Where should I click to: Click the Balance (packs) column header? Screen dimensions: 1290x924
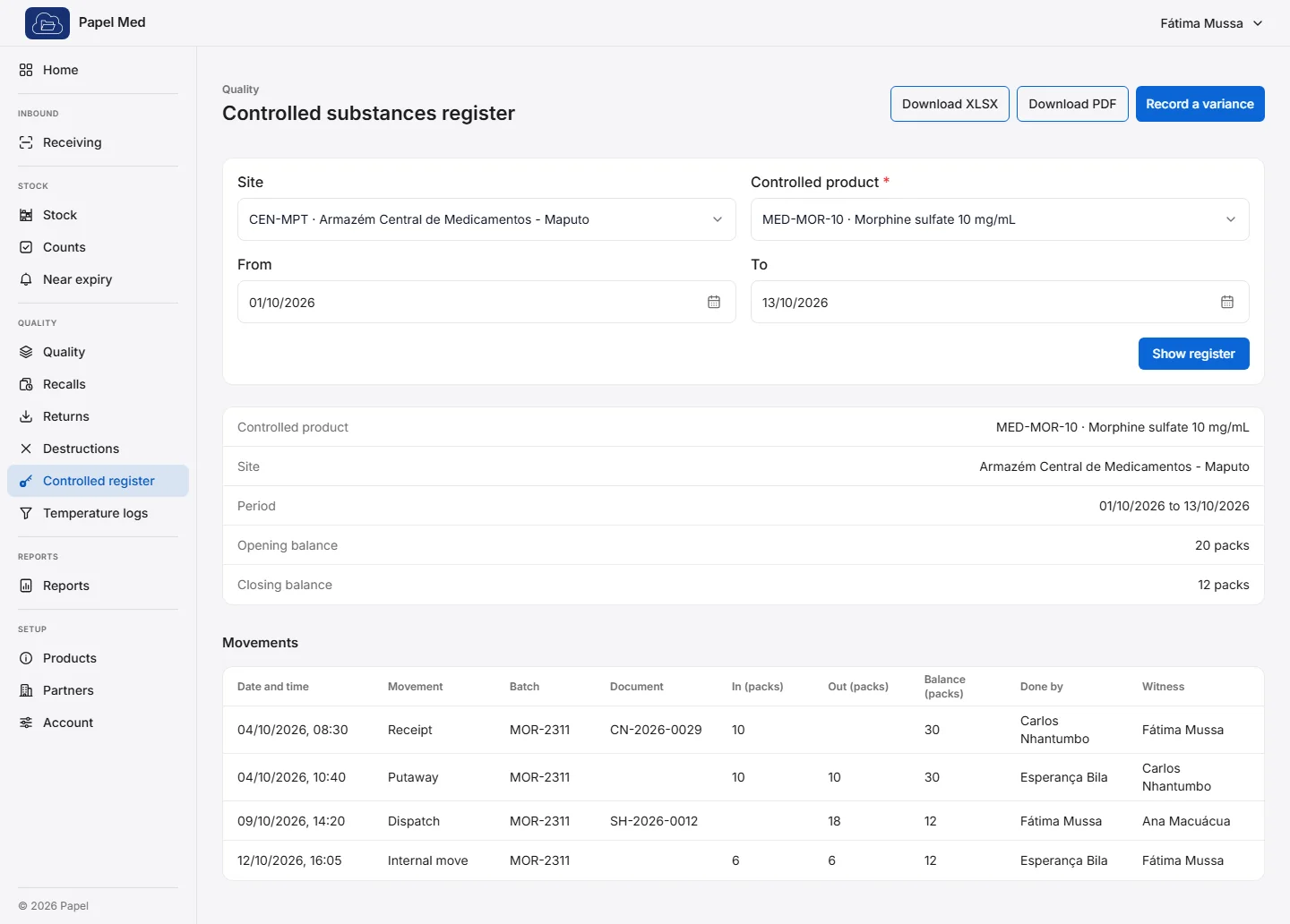[x=945, y=687]
